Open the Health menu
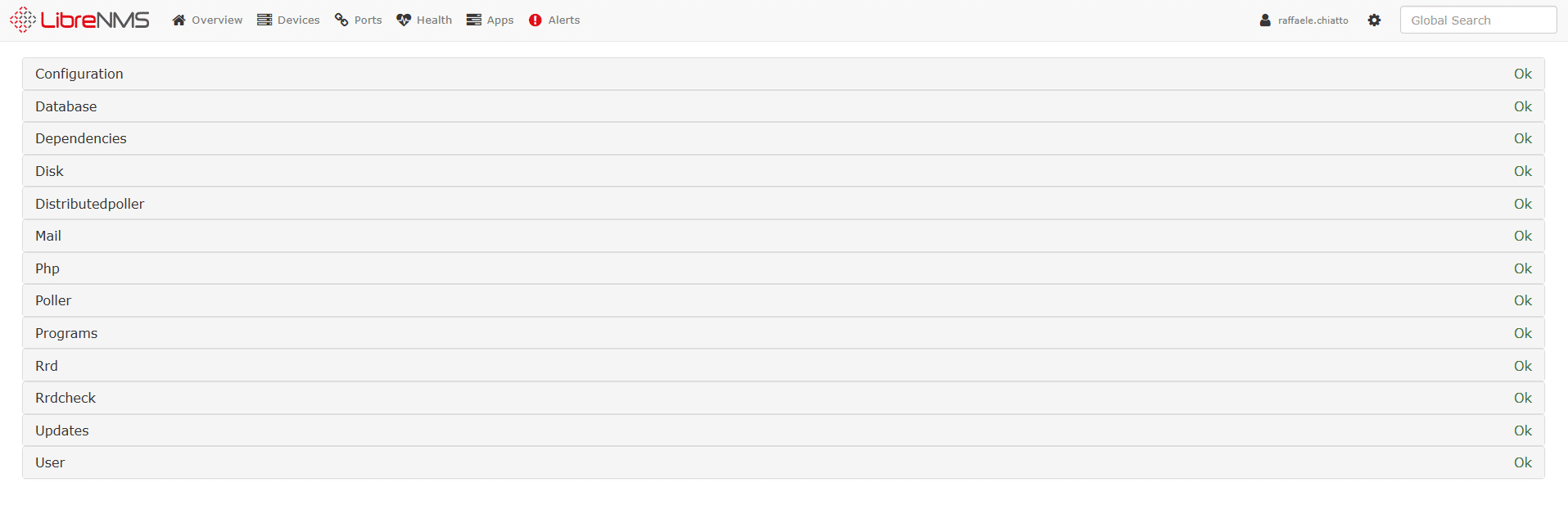Viewport: 1568px width, 532px height. point(424,20)
